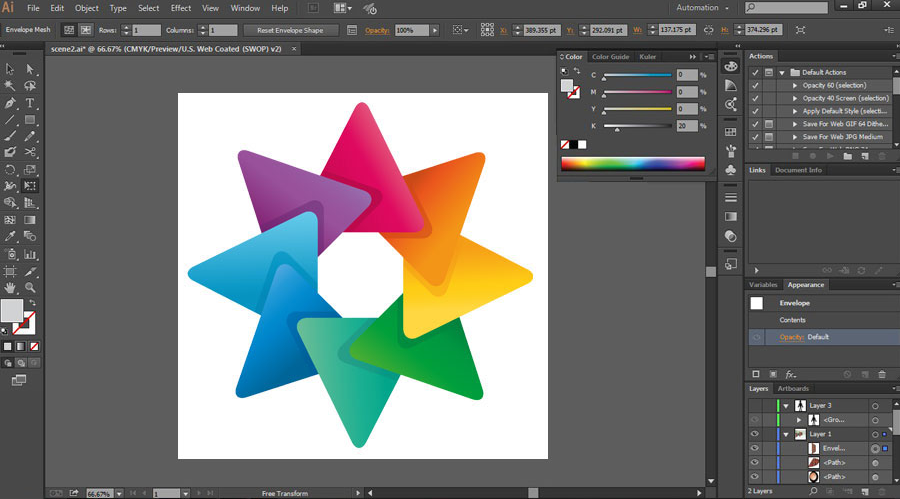
Task: Select the Eyedropper tool
Action: [x=10, y=237]
